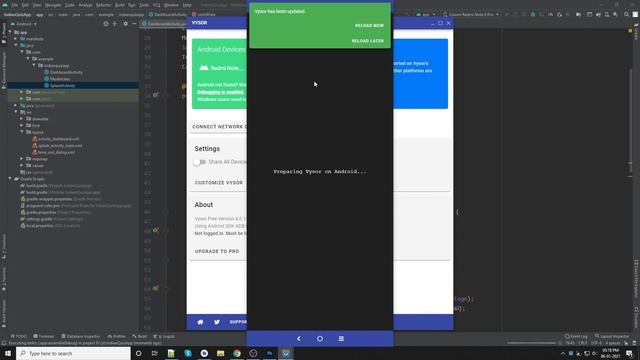
Task: Open the Layout Inspector tab
Action: coord(612,336)
